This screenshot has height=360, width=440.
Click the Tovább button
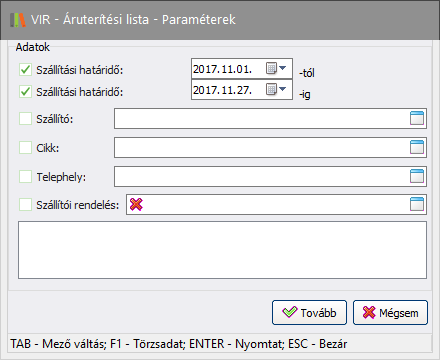point(309,313)
